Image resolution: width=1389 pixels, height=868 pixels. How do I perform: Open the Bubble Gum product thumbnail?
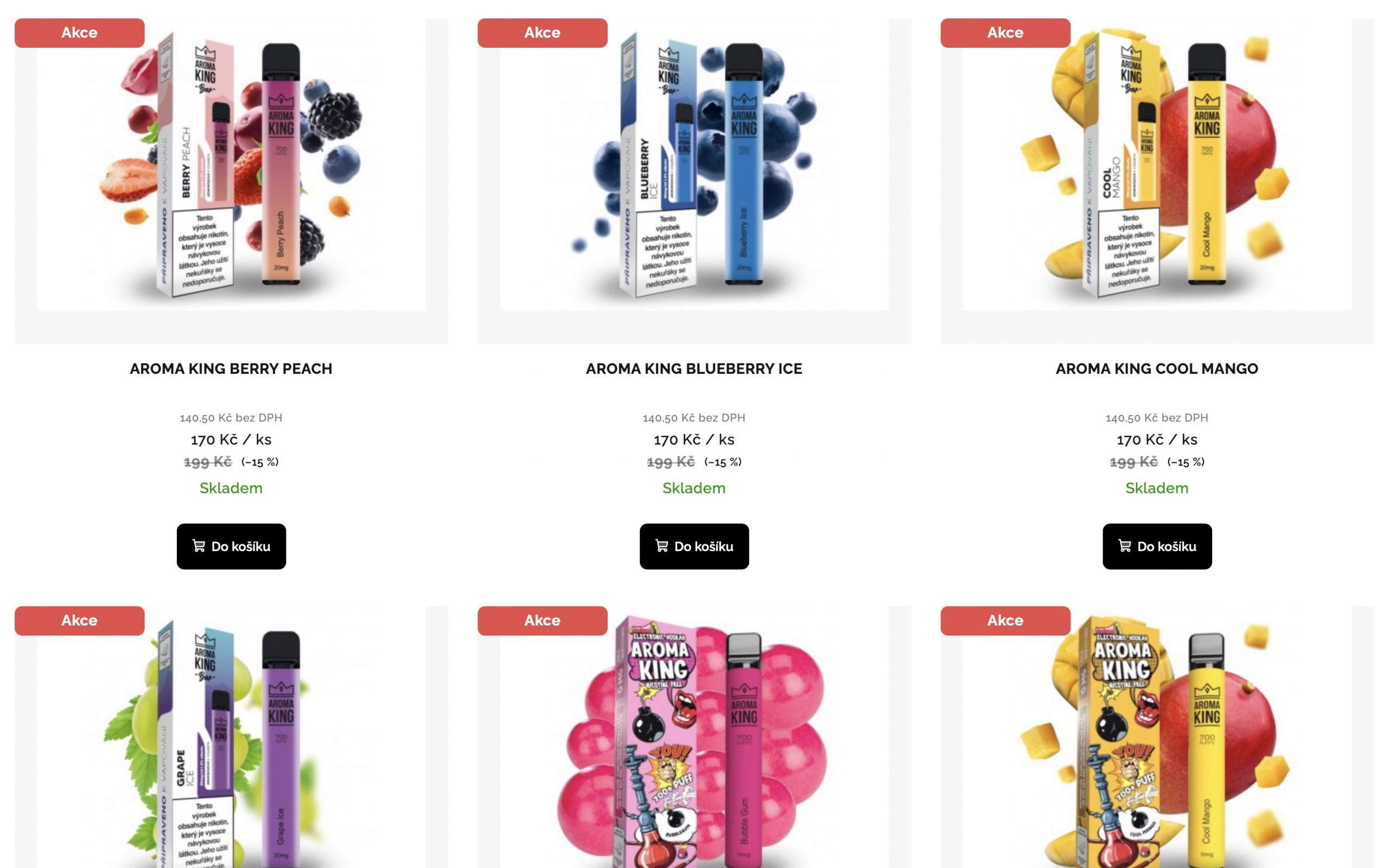click(694, 737)
